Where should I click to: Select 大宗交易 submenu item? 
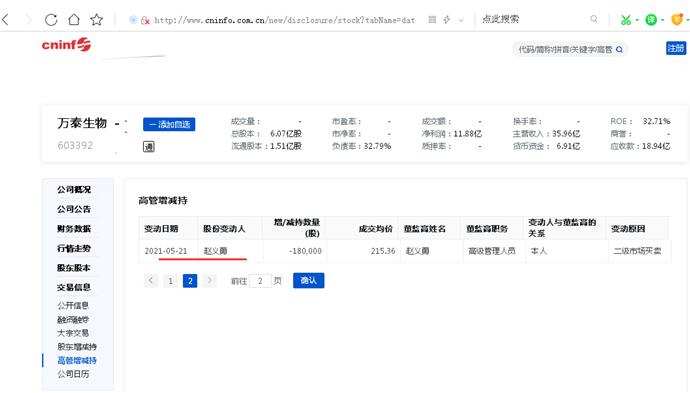73,333
